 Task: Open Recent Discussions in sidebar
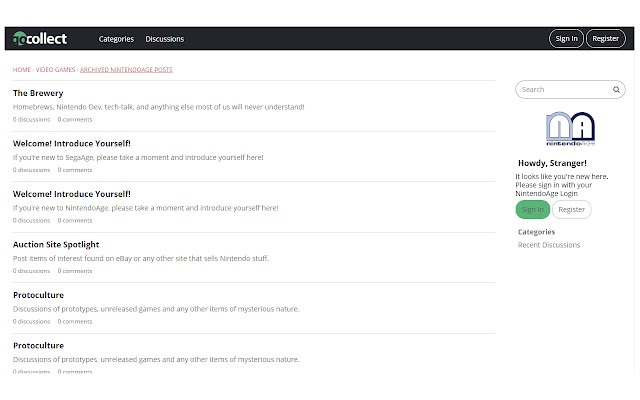coord(549,245)
